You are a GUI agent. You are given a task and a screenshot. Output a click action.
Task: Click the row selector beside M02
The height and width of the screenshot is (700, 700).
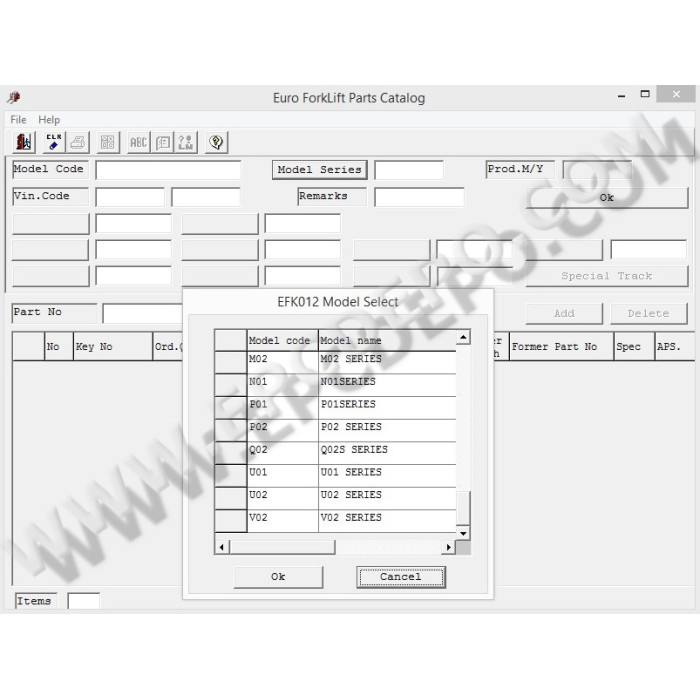coord(231,362)
